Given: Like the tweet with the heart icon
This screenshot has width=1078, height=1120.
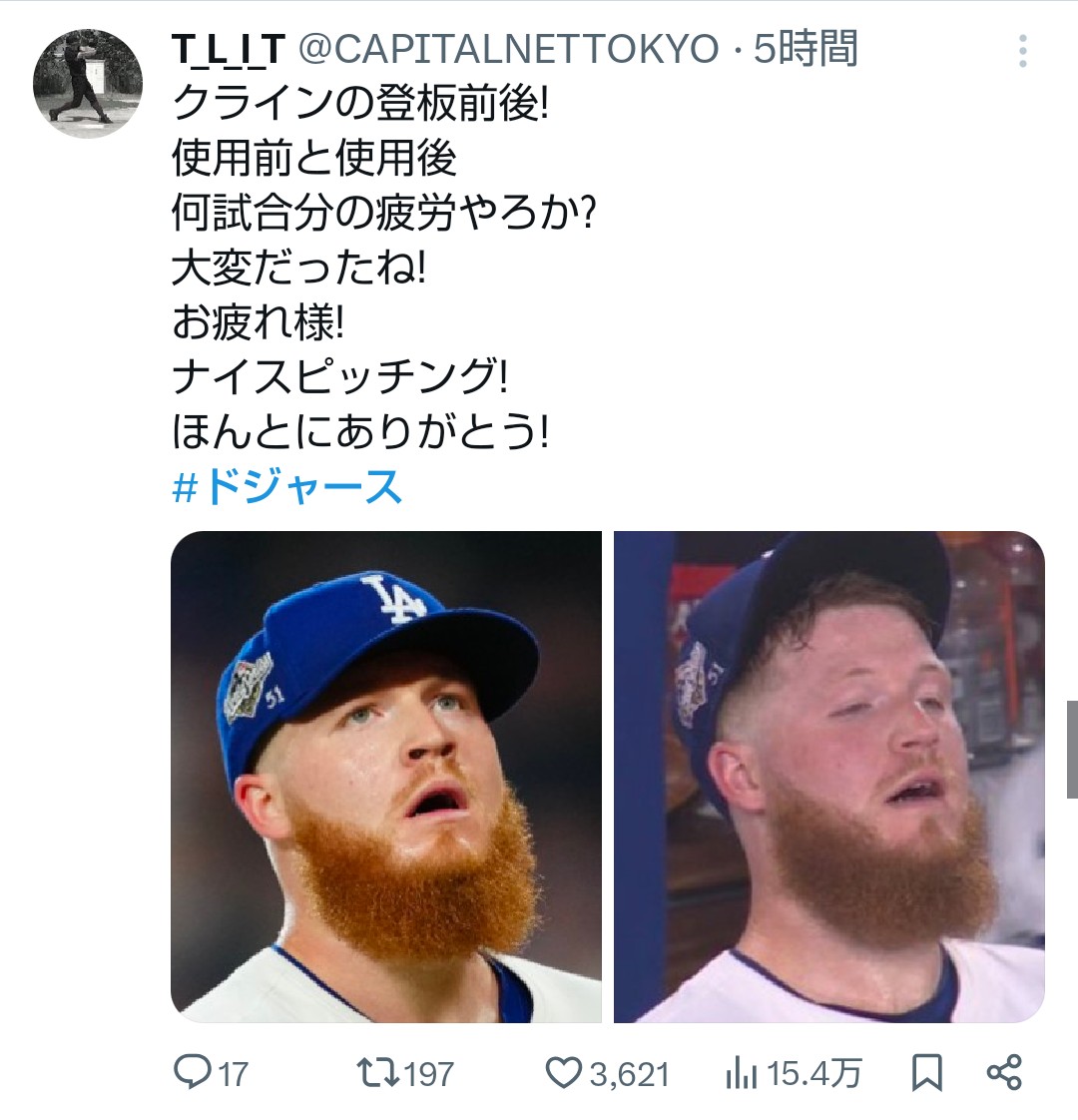Looking at the screenshot, I should pos(563,1072).
